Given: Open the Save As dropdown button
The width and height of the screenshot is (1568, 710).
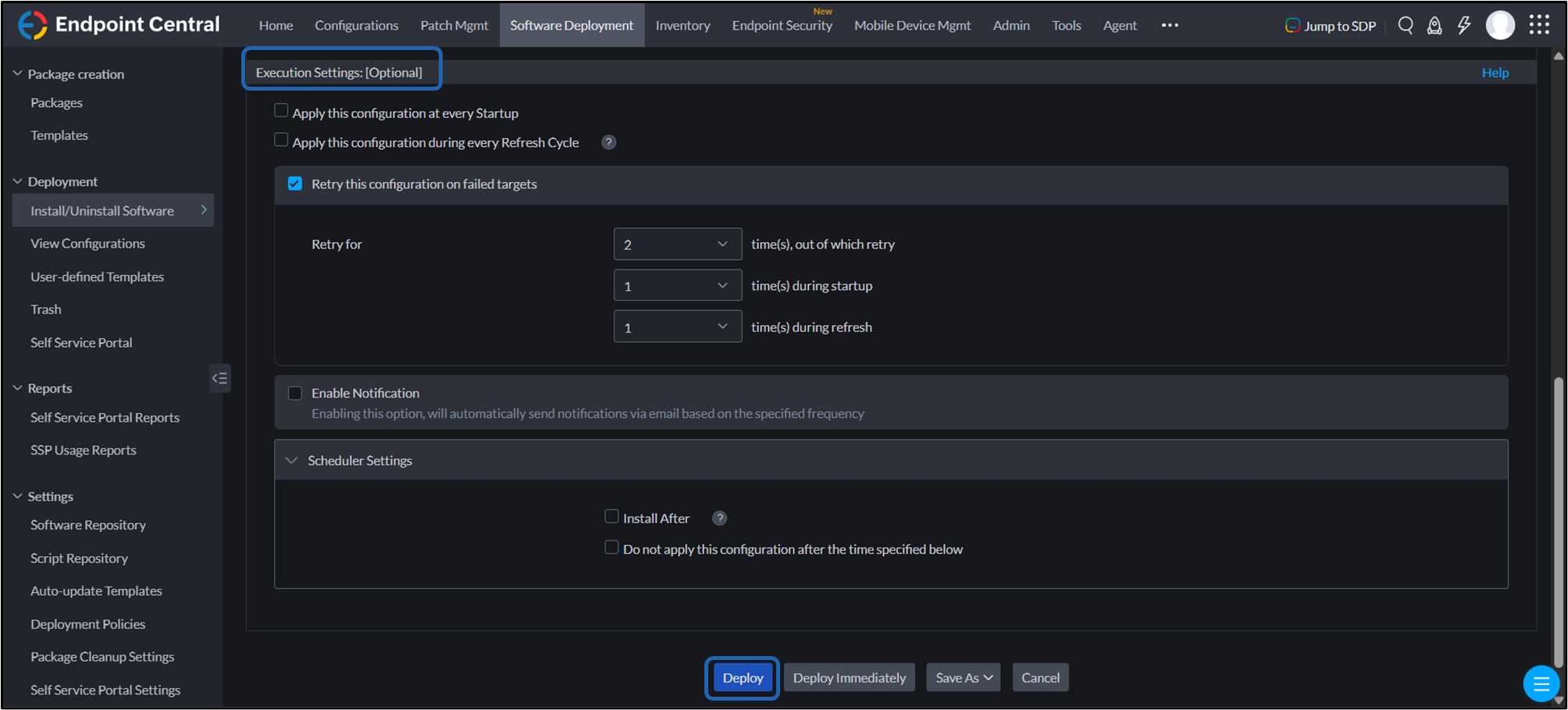Looking at the screenshot, I should (964, 678).
